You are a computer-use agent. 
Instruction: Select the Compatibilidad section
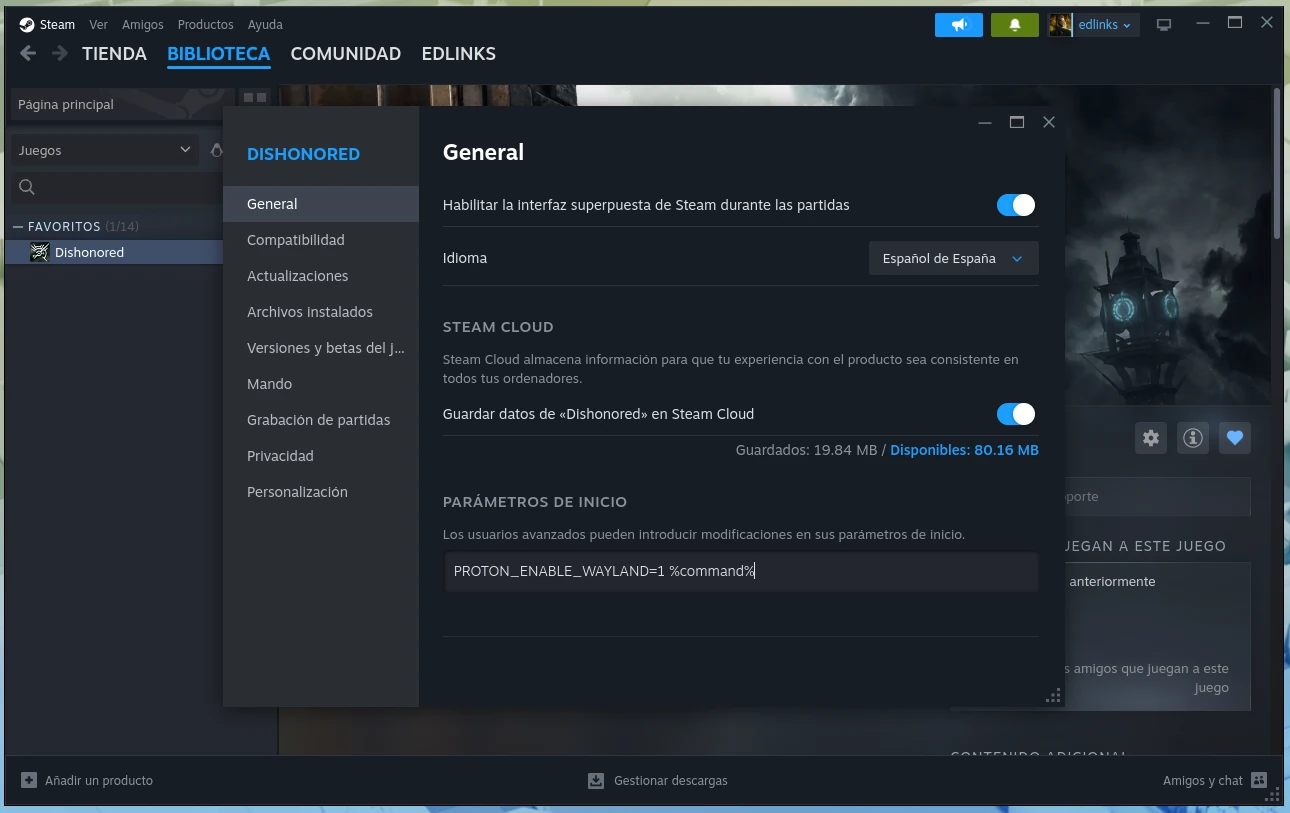coord(321,240)
